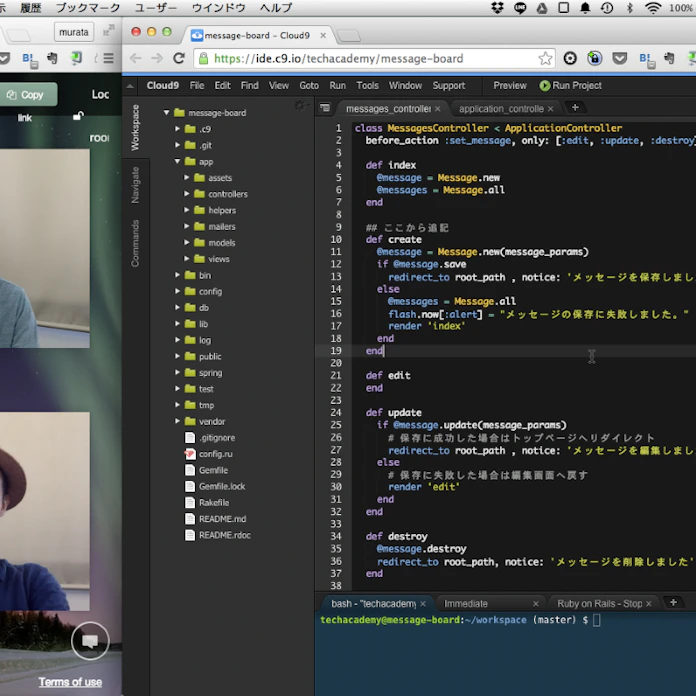Open Gemfile in the file tree
The width and height of the screenshot is (696, 696).
coord(212,470)
